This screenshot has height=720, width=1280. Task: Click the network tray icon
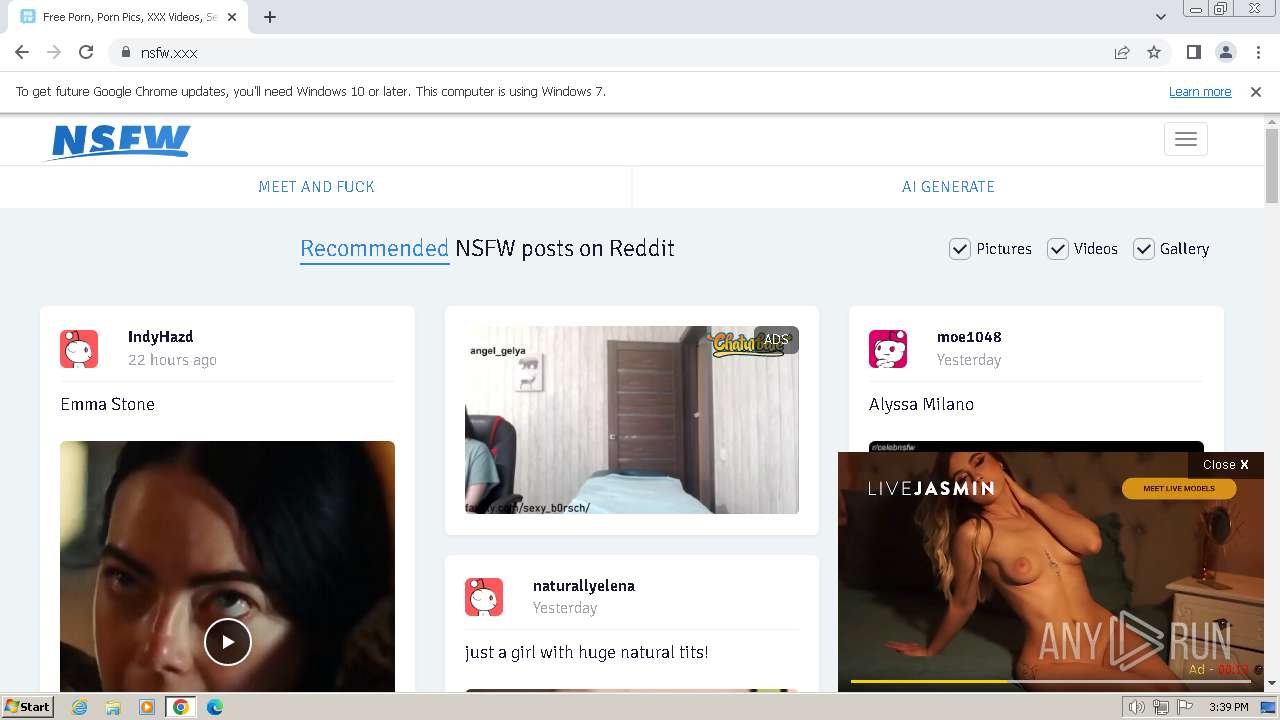tap(1161, 707)
